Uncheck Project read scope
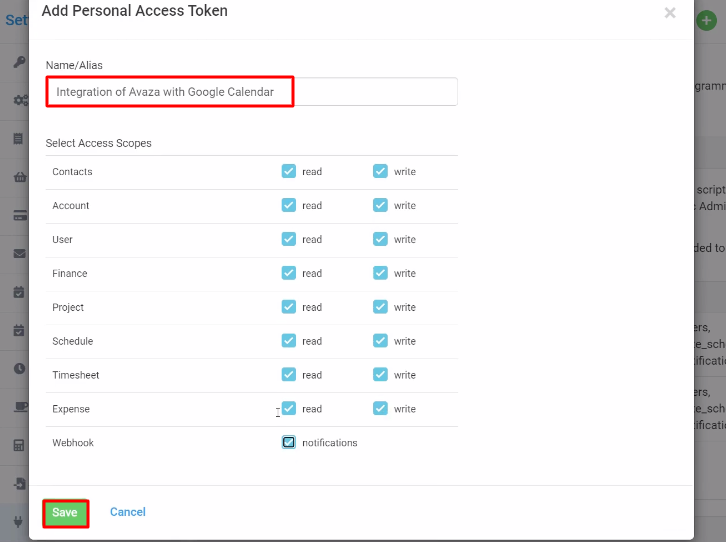This screenshot has height=542, width=726. (288, 306)
